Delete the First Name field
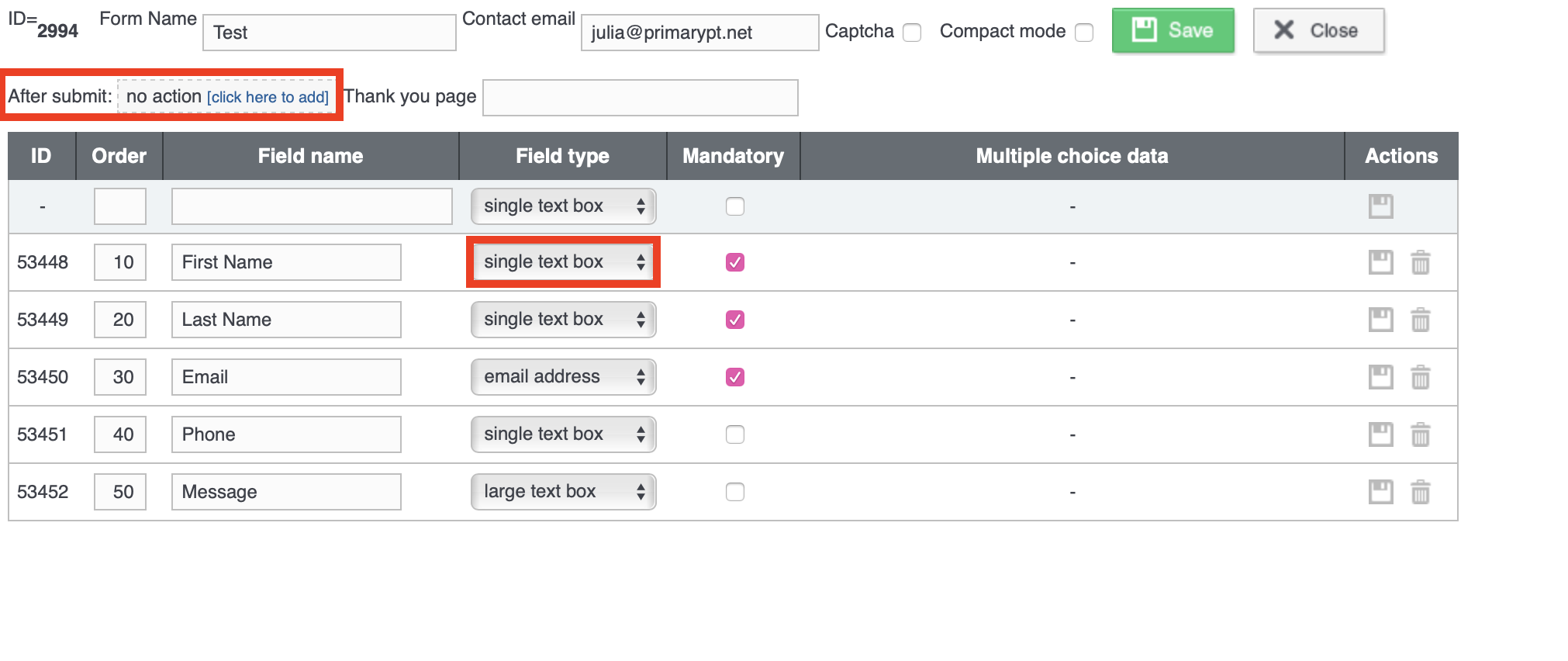Viewport: 1568px width, 661px height. [x=1421, y=262]
